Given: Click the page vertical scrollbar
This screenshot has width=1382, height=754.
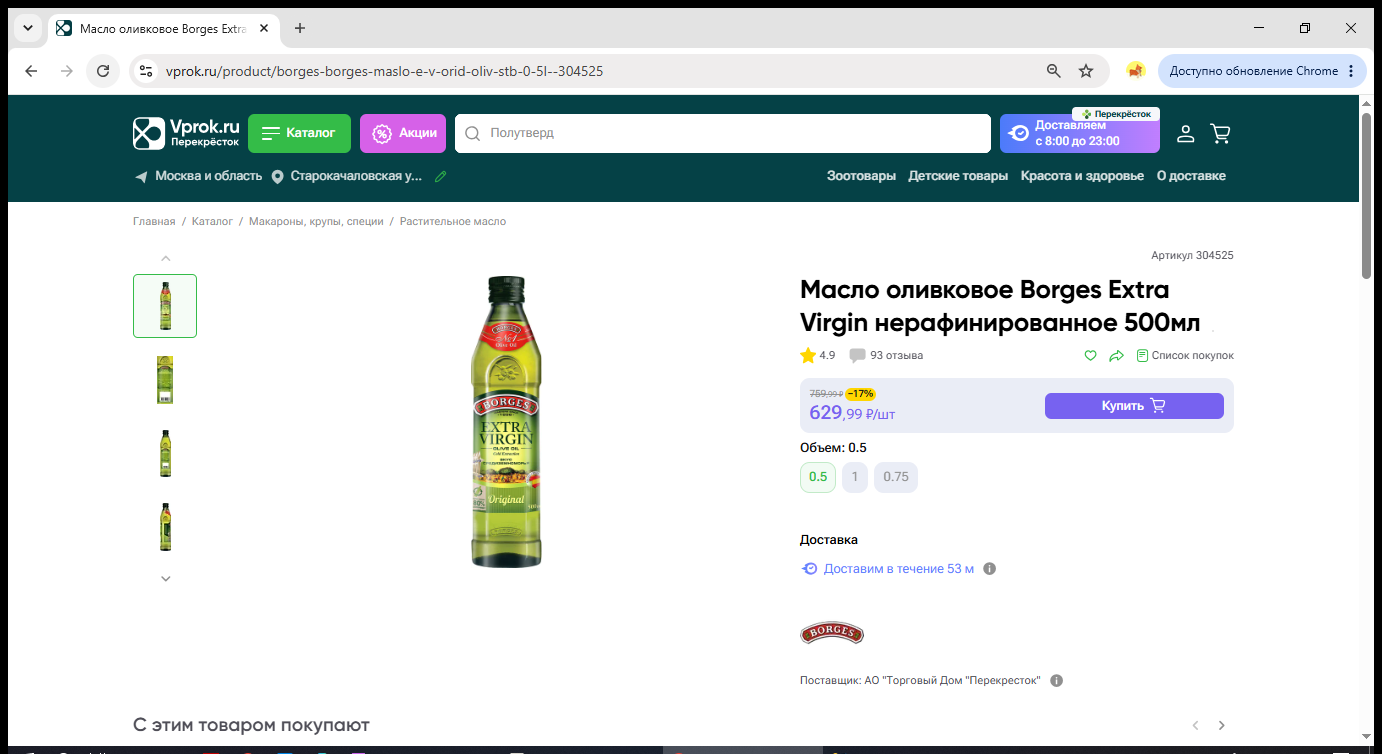Looking at the screenshot, I should [x=1367, y=196].
